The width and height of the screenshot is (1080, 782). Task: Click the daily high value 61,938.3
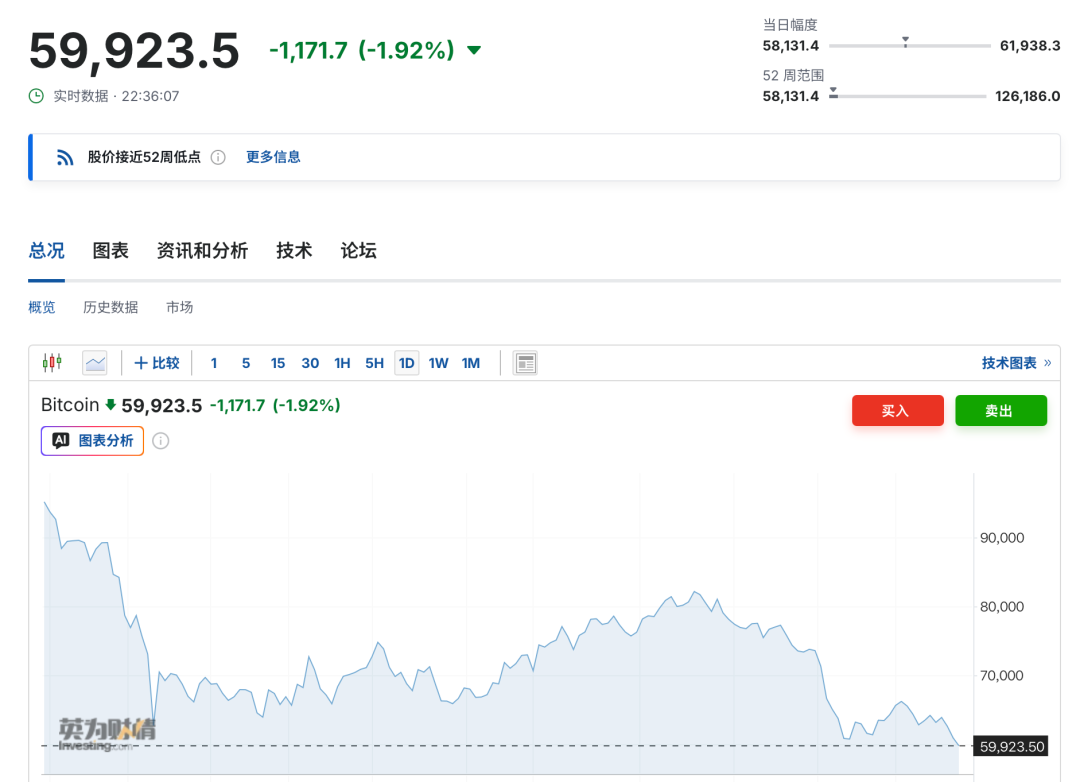(1030, 46)
